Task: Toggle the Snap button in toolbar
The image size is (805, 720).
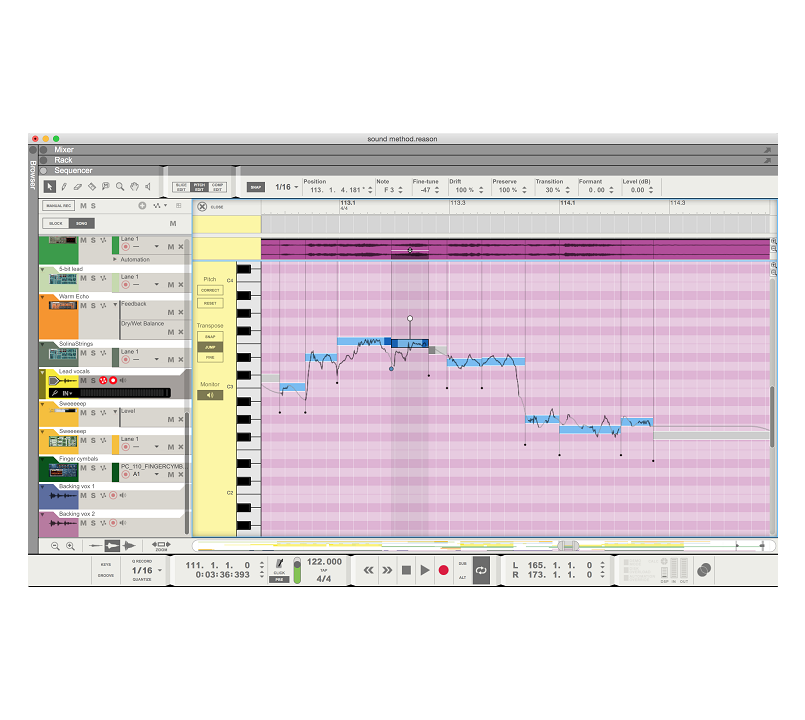Action: tap(256, 187)
